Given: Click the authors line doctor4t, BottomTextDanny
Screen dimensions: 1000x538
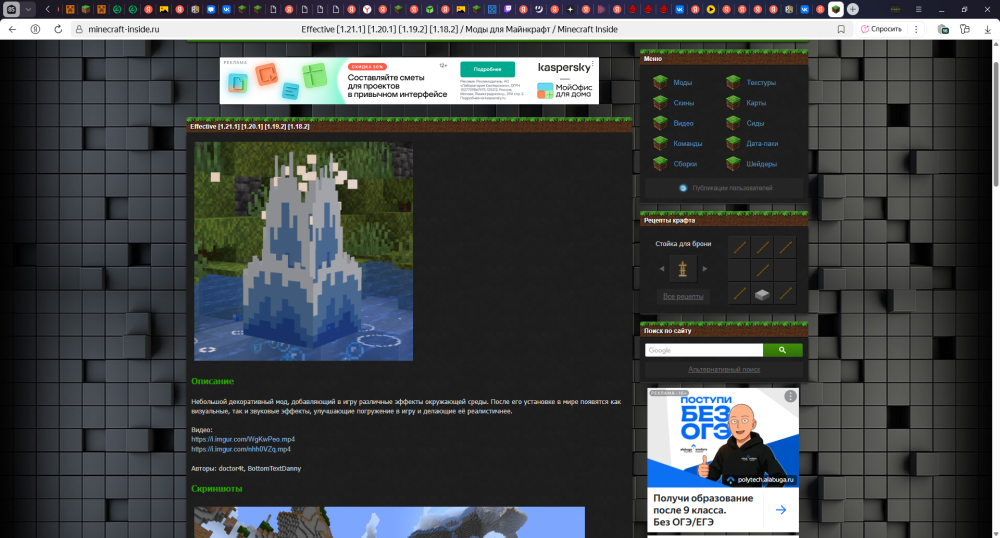Looking at the screenshot, I should tap(246, 469).
